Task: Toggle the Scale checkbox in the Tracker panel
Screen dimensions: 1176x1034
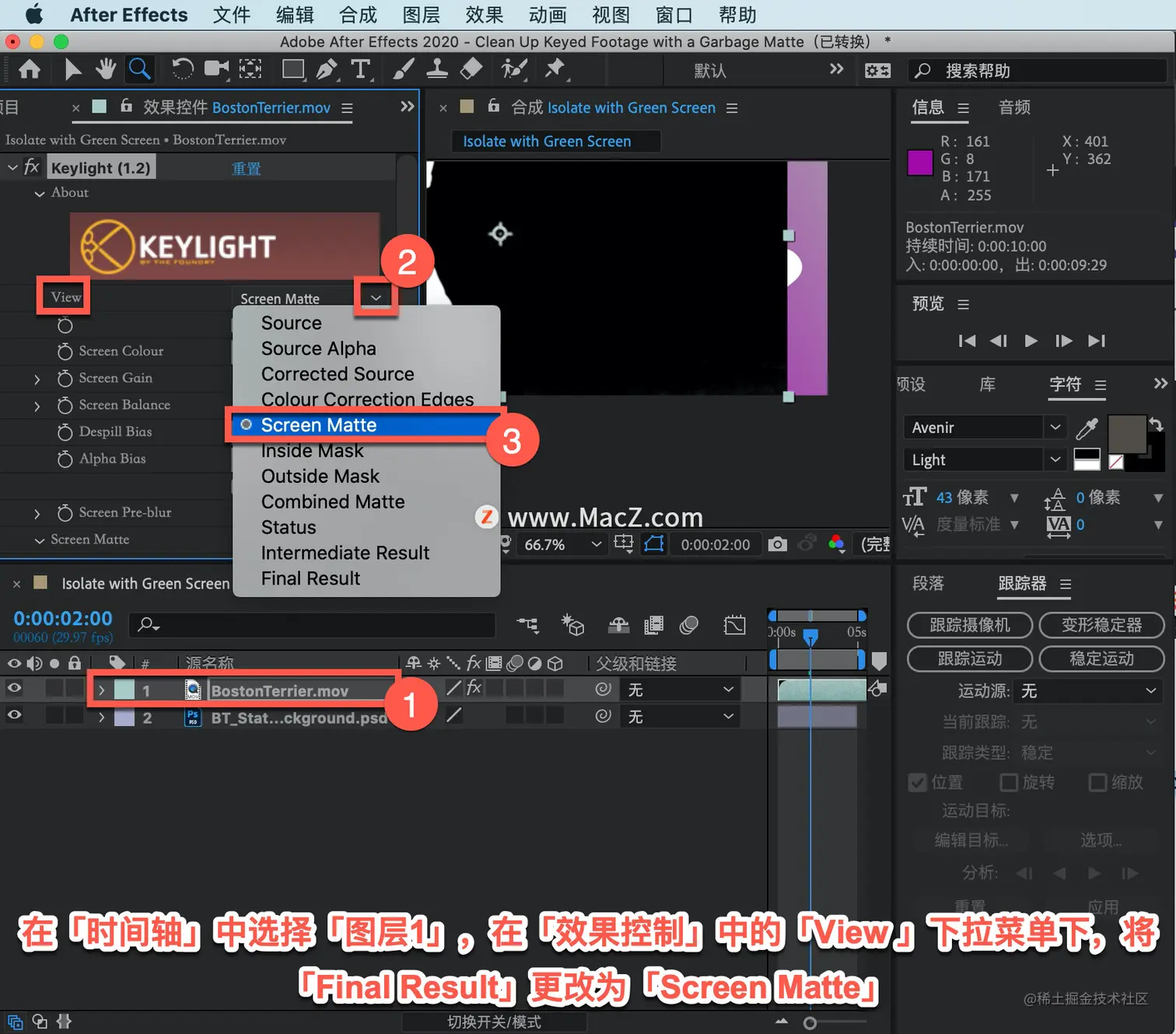Action: (1097, 782)
